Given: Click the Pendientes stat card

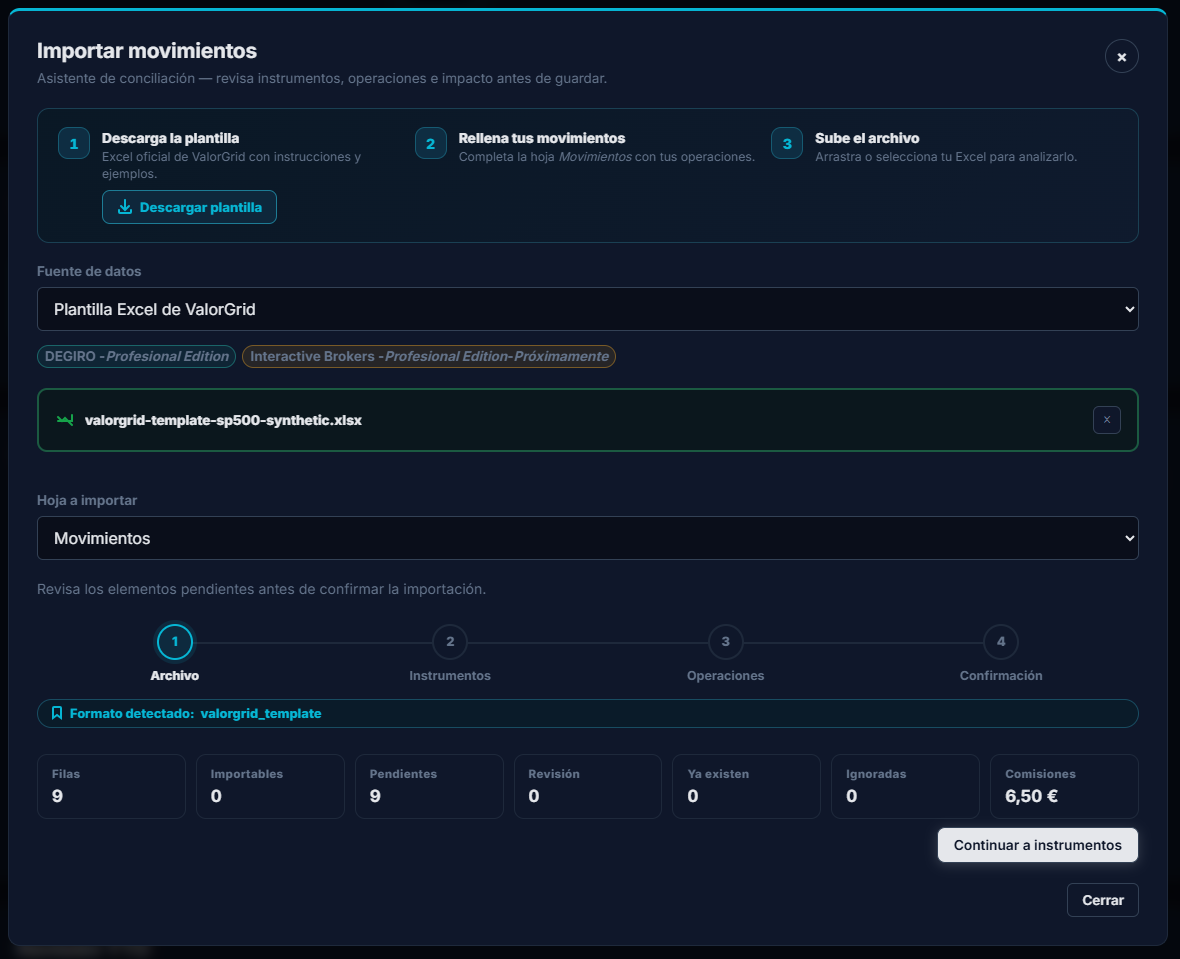Looking at the screenshot, I should point(429,787).
